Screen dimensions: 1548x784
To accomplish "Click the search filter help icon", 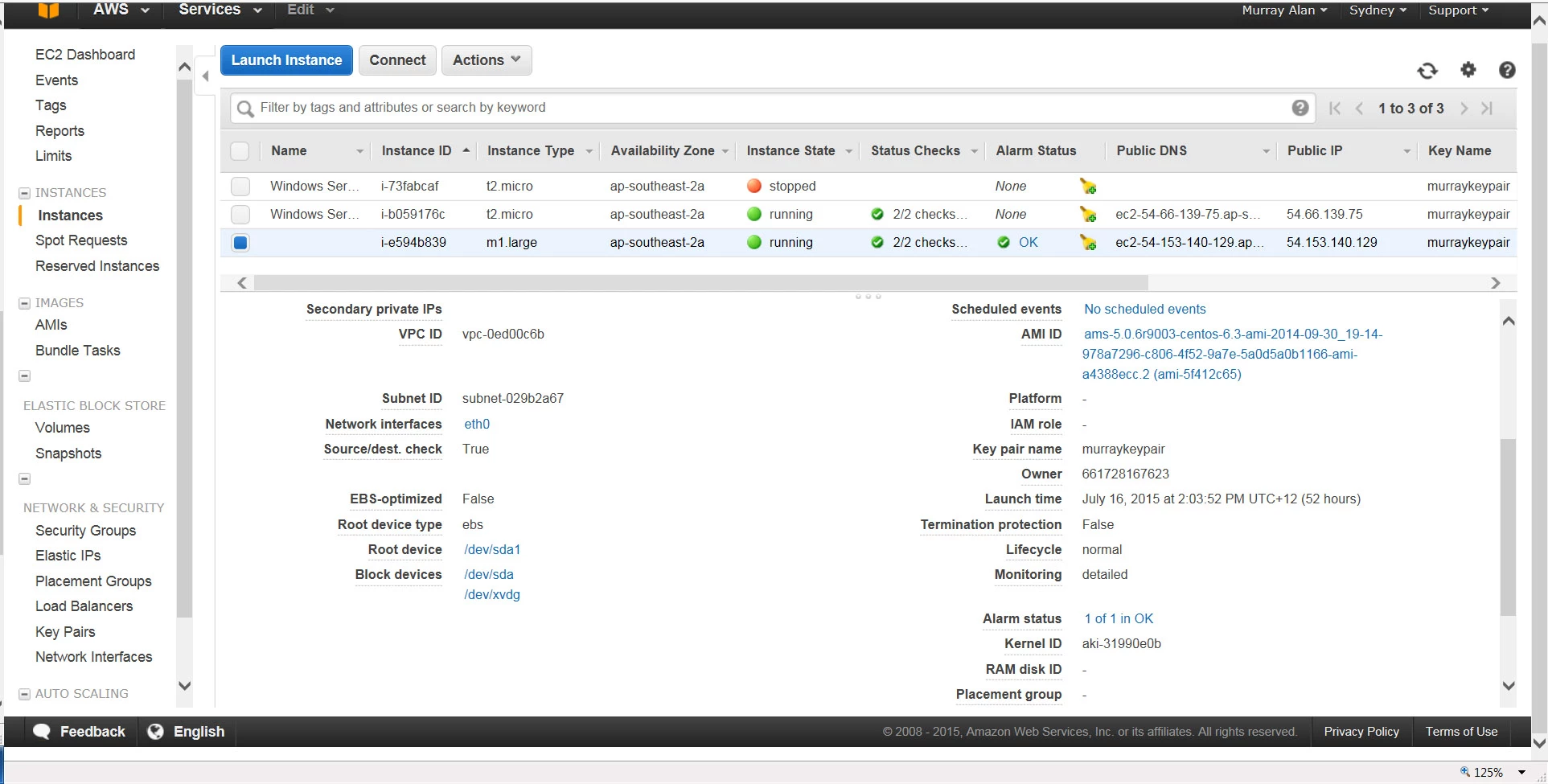I will 1300,108.
